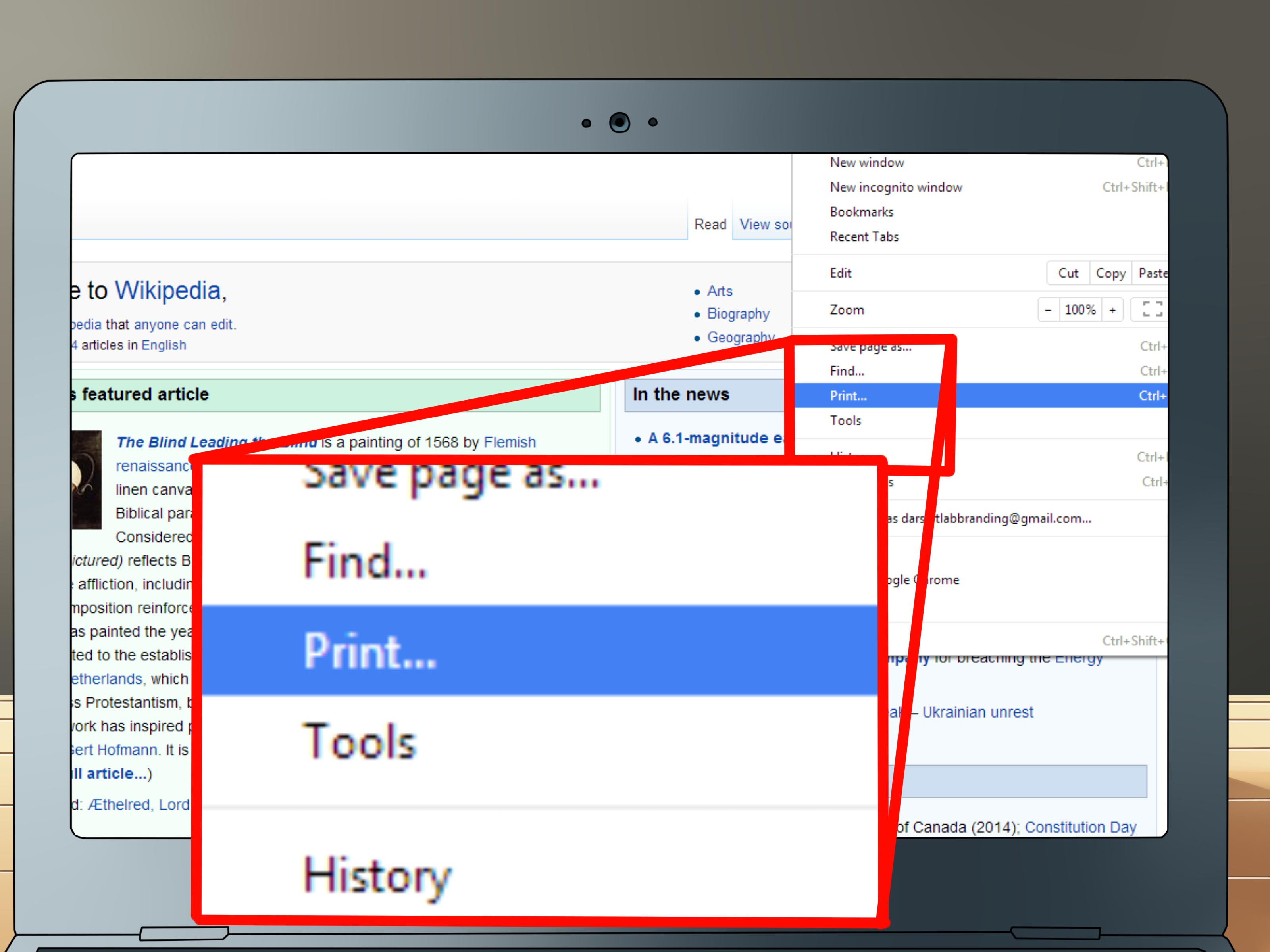Image resolution: width=1270 pixels, height=952 pixels.
Task: Increase page zoom with the plus icon
Action: [x=1113, y=309]
